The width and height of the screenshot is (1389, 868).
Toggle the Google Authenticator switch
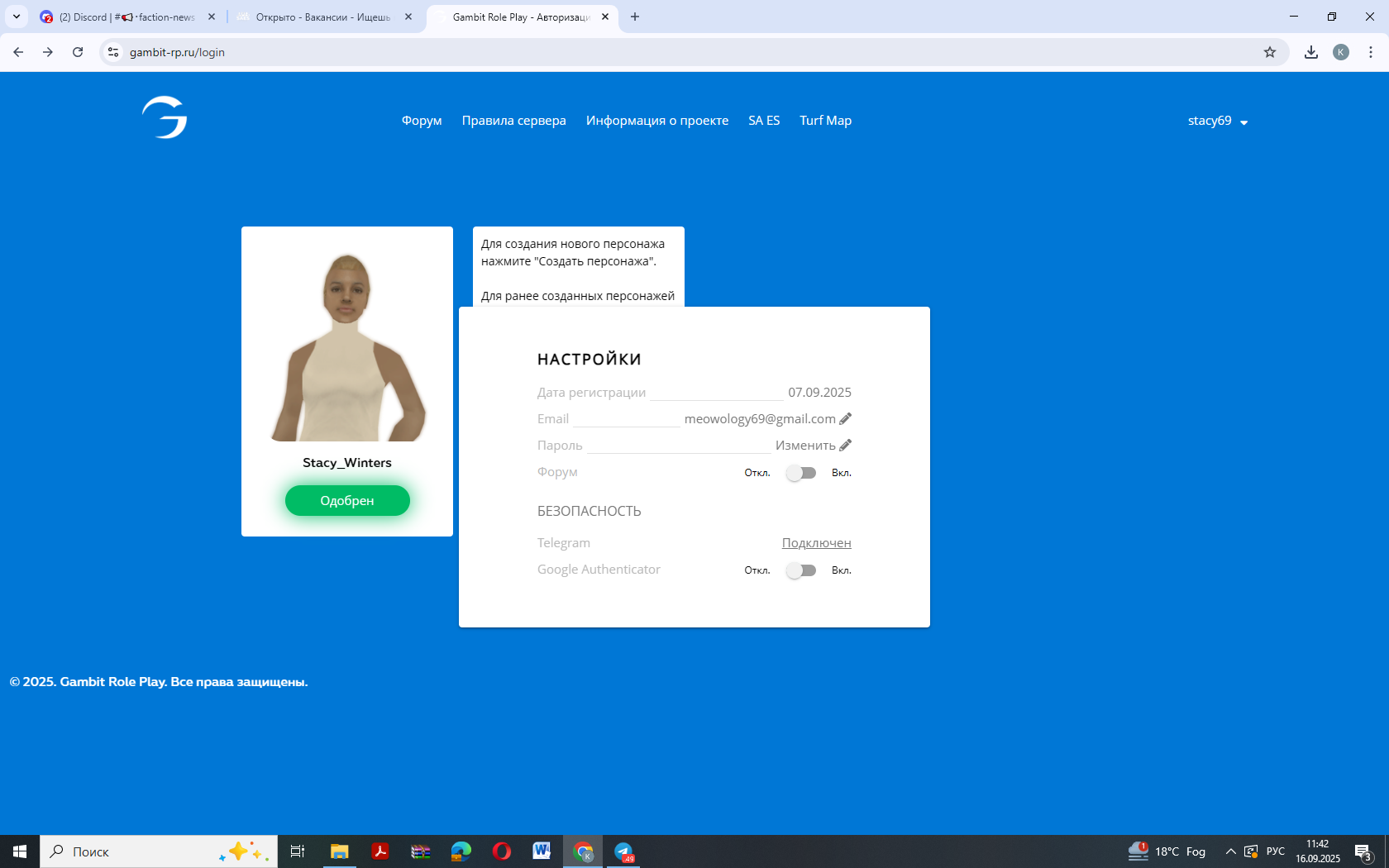click(801, 570)
